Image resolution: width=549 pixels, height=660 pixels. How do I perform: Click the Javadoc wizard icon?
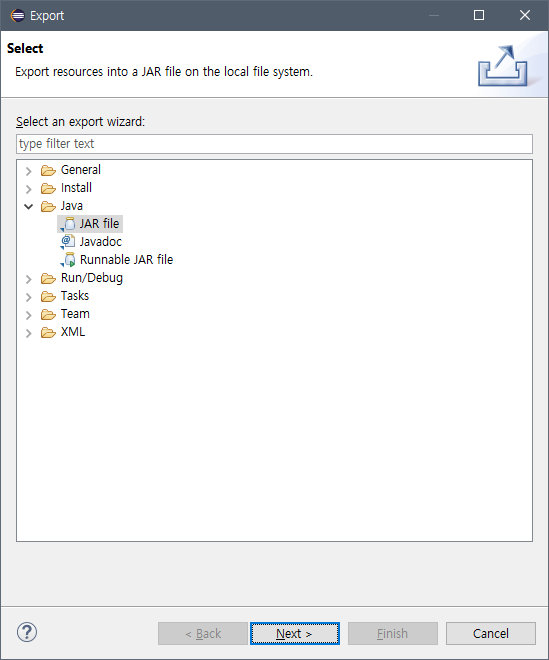pyautogui.click(x=68, y=242)
